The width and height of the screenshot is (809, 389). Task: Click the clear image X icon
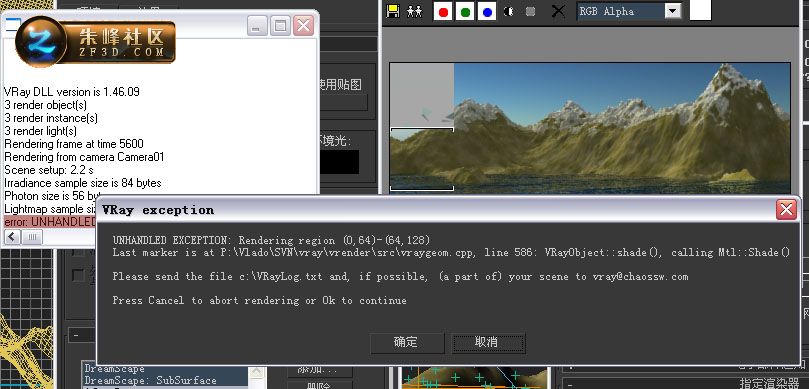[558, 11]
